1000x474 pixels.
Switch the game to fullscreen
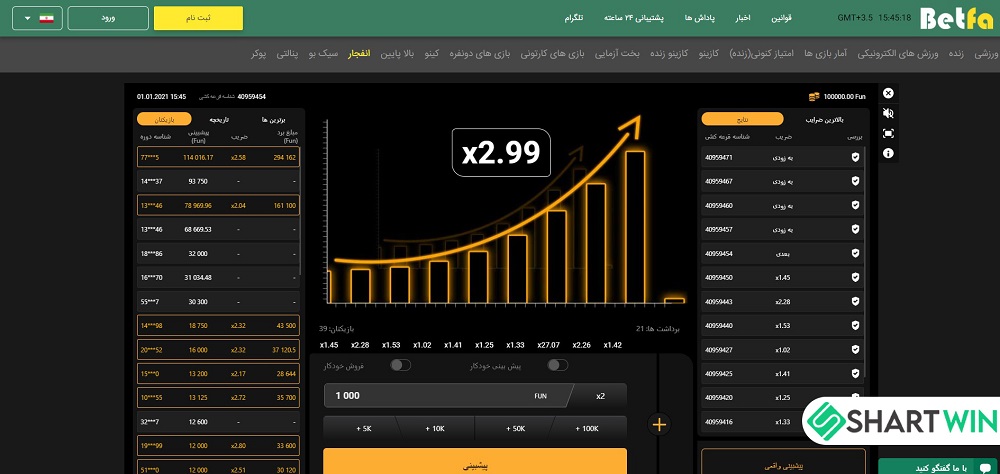pos(888,133)
